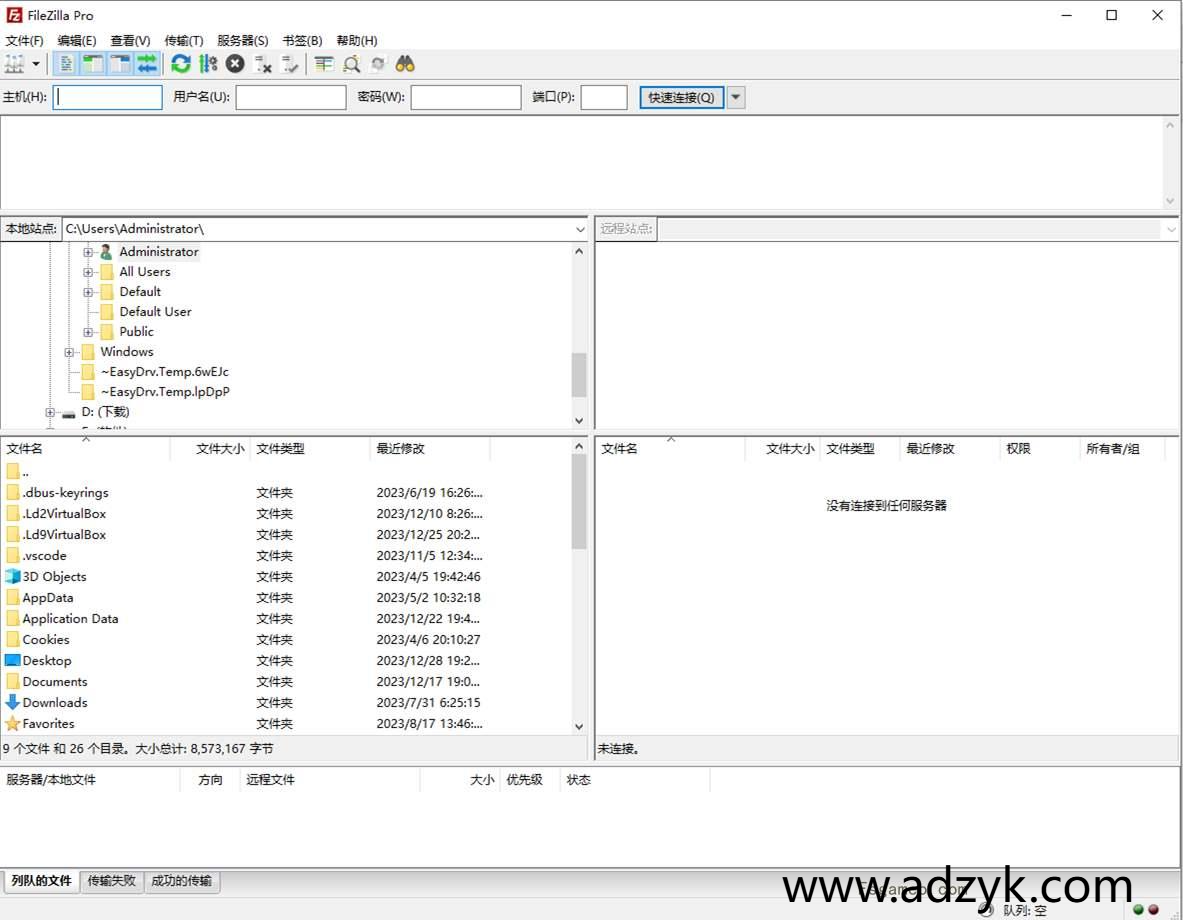
Task: Disconnect from the current server
Action: tap(263, 63)
